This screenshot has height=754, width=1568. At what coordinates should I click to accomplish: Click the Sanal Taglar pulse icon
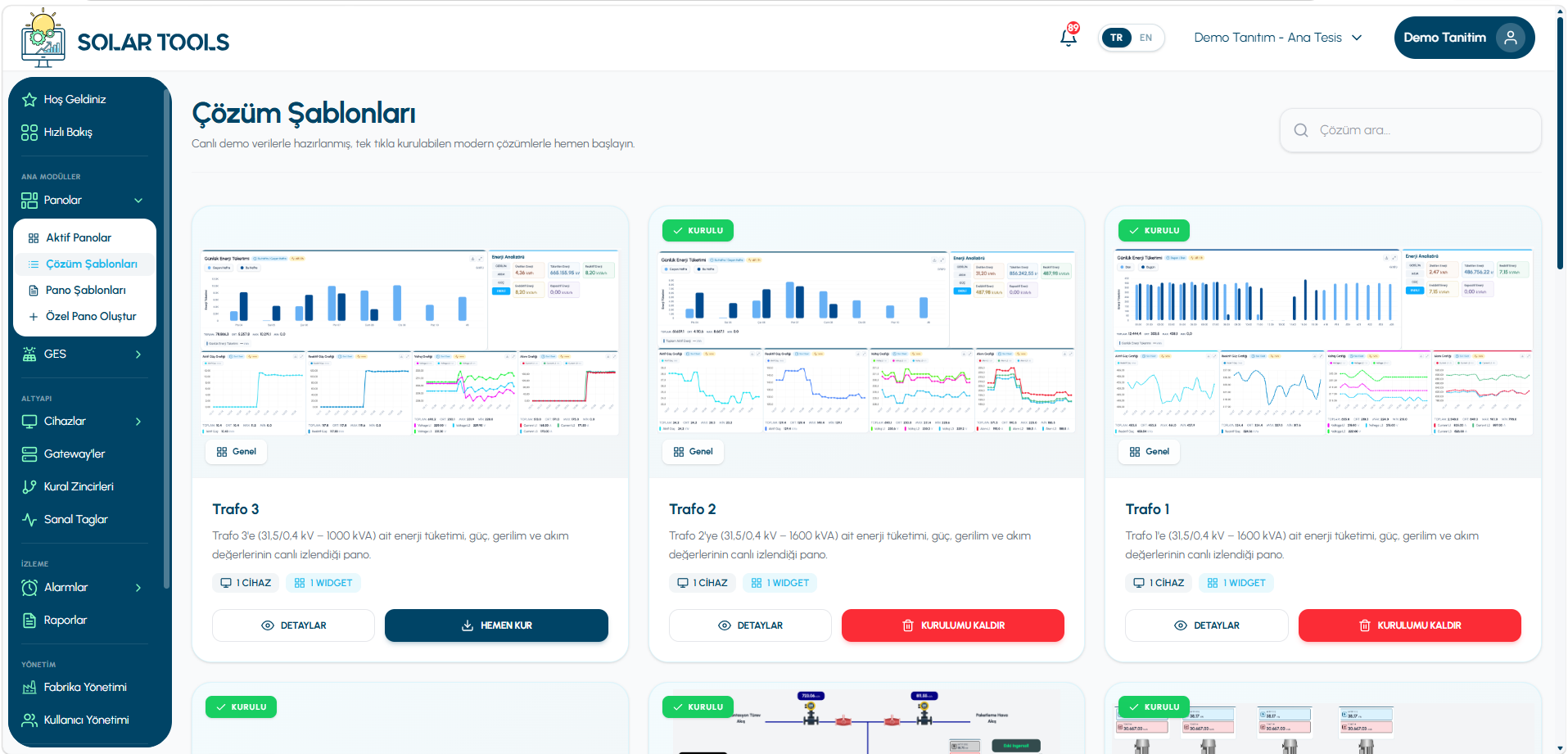[x=29, y=520]
